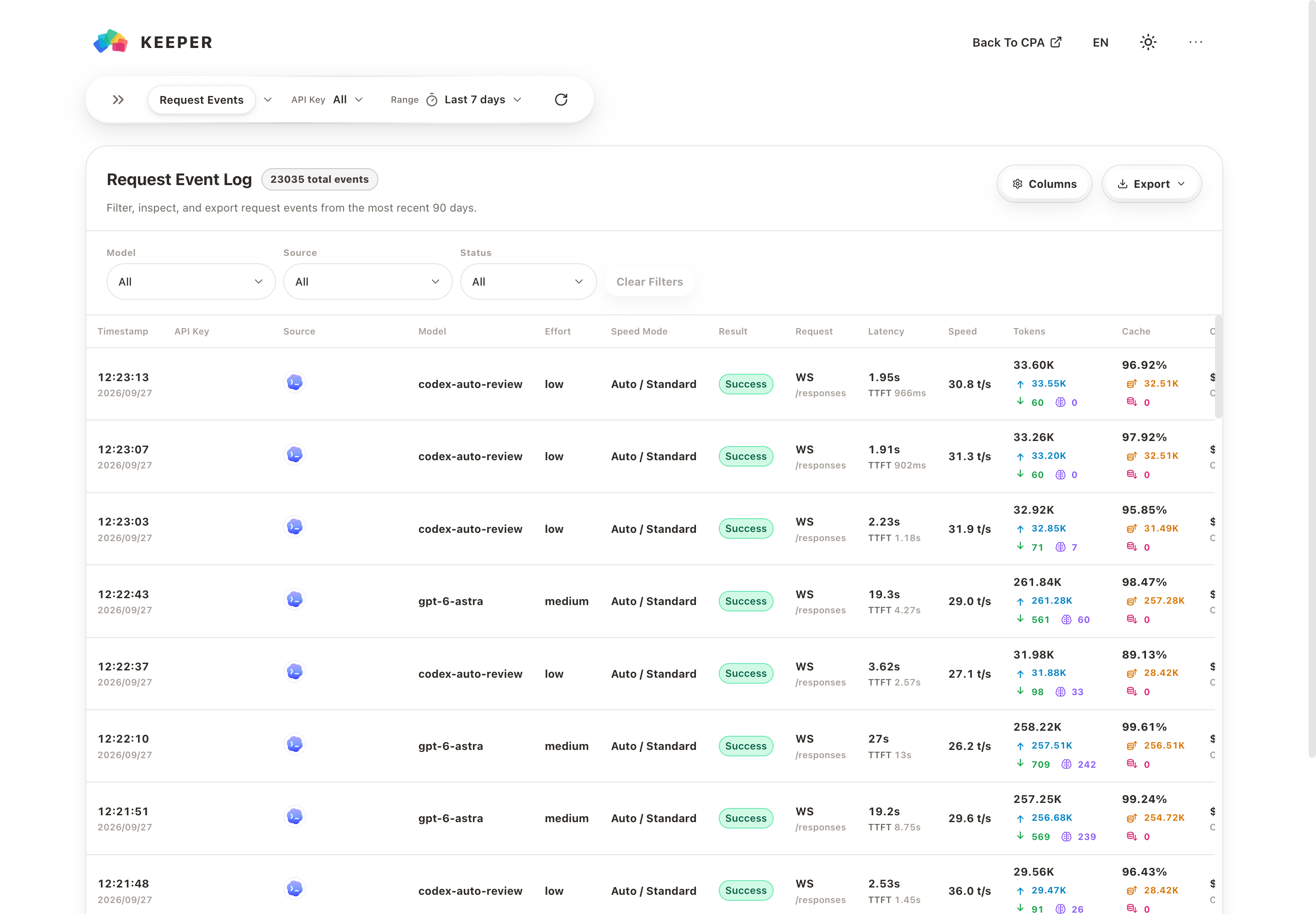Click the 19.3s latency value

tap(884, 595)
